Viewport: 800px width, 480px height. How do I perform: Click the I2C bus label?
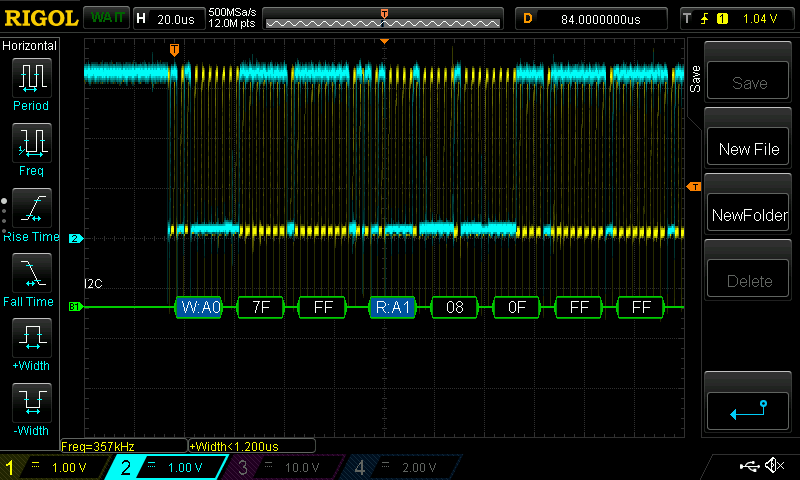point(93,284)
